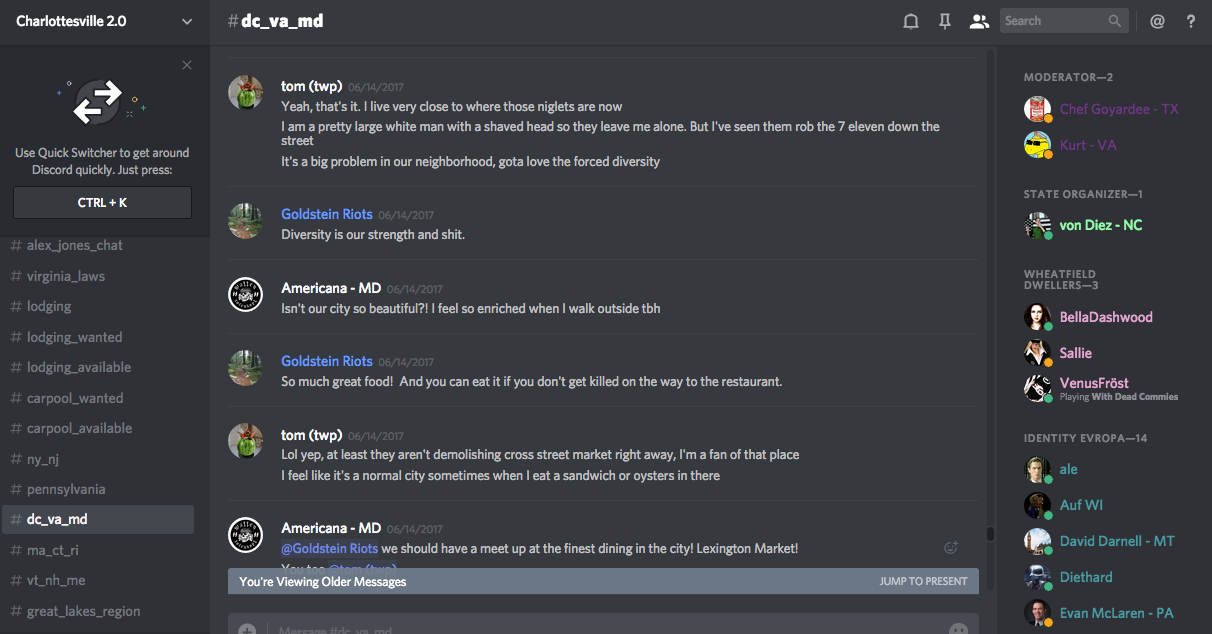Click tom (twp) avatar in first message
This screenshot has height=634, width=1212.
click(246, 93)
